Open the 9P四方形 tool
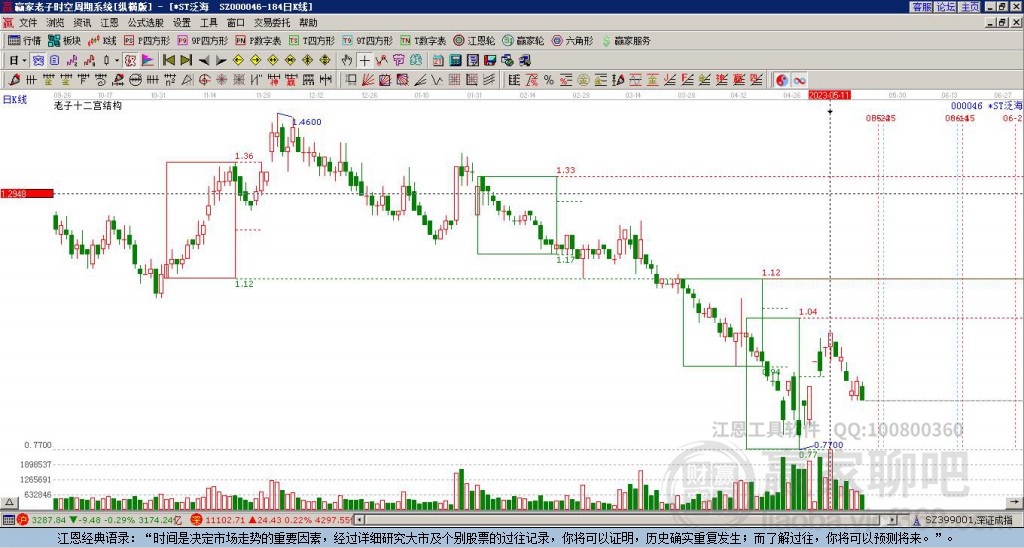Screen dimensions: 1024x548 (x=203, y=40)
